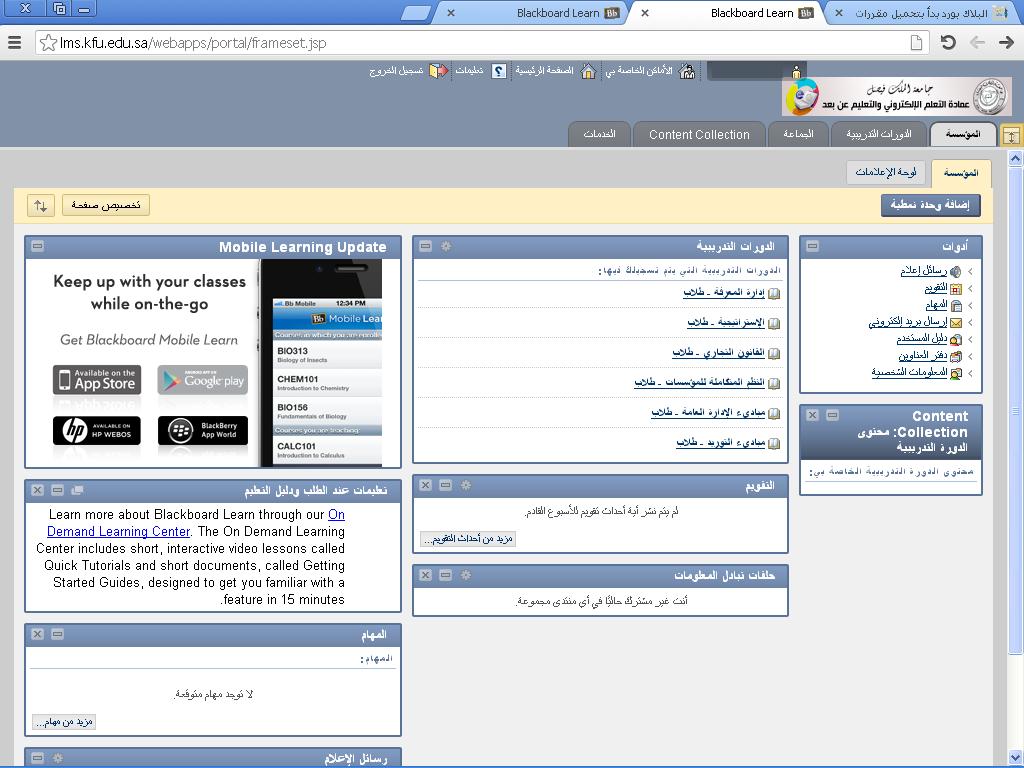1024x768 pixels.
Task: Log out via تسجيل الخروج icon
Action: tap(438, 71)
